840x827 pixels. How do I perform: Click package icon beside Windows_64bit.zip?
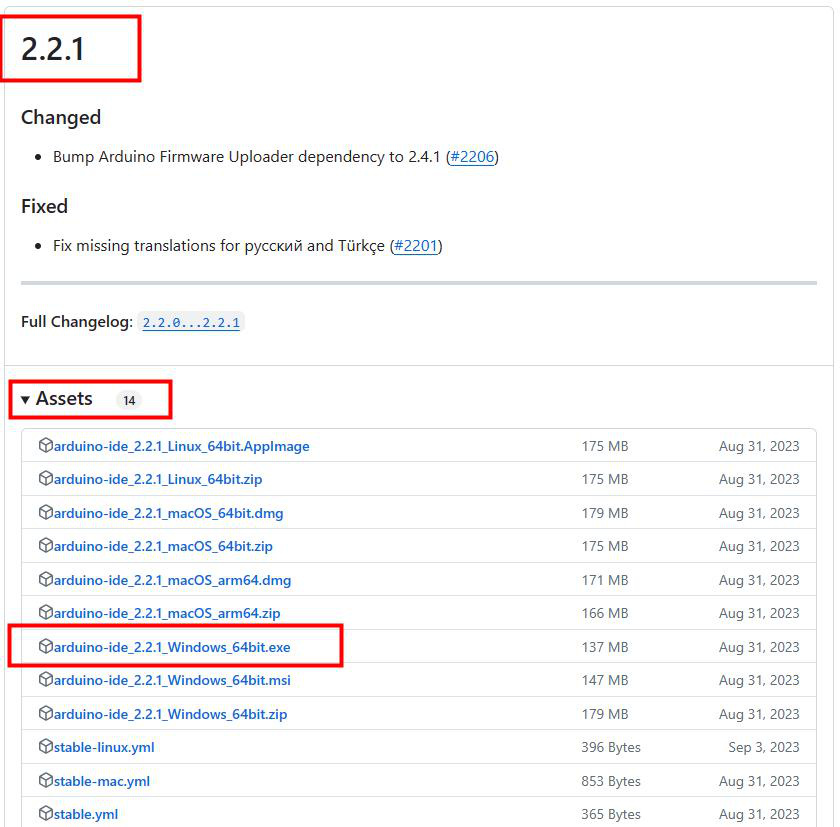(46, 713)
